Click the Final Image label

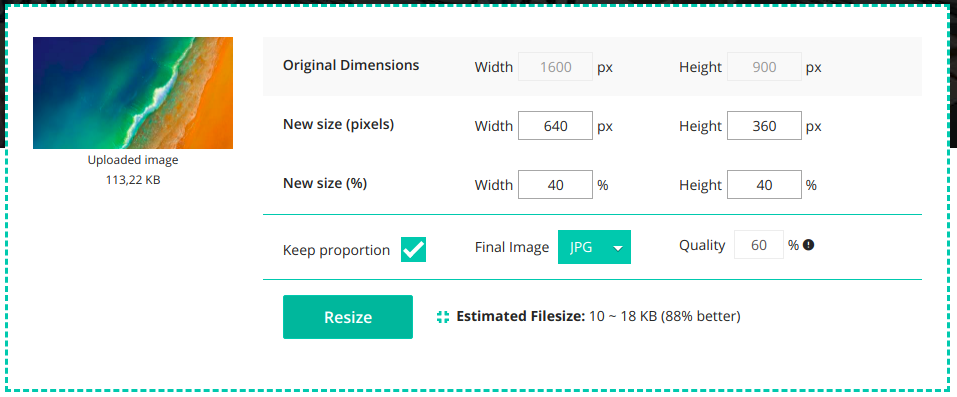[x=512, y=247]
